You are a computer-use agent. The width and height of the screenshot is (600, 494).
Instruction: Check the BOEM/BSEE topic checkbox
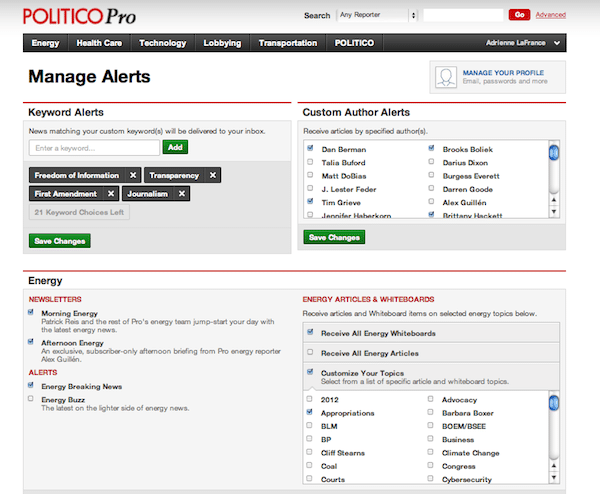[x=430, y=425]
